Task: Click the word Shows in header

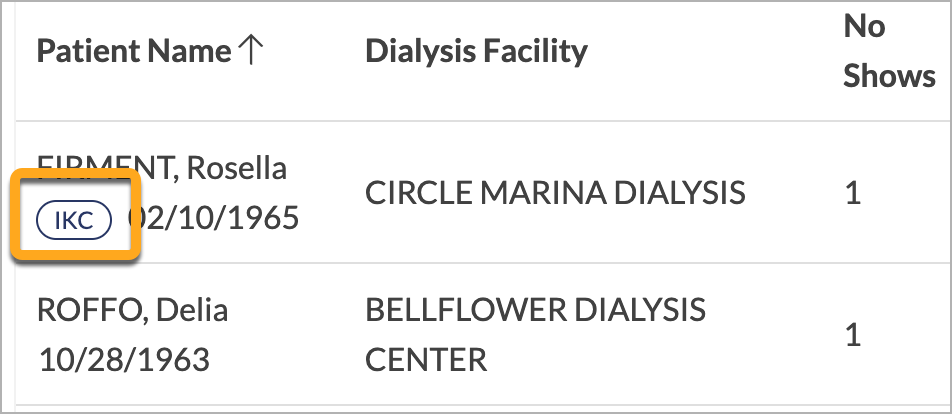Action: [889, 76]
